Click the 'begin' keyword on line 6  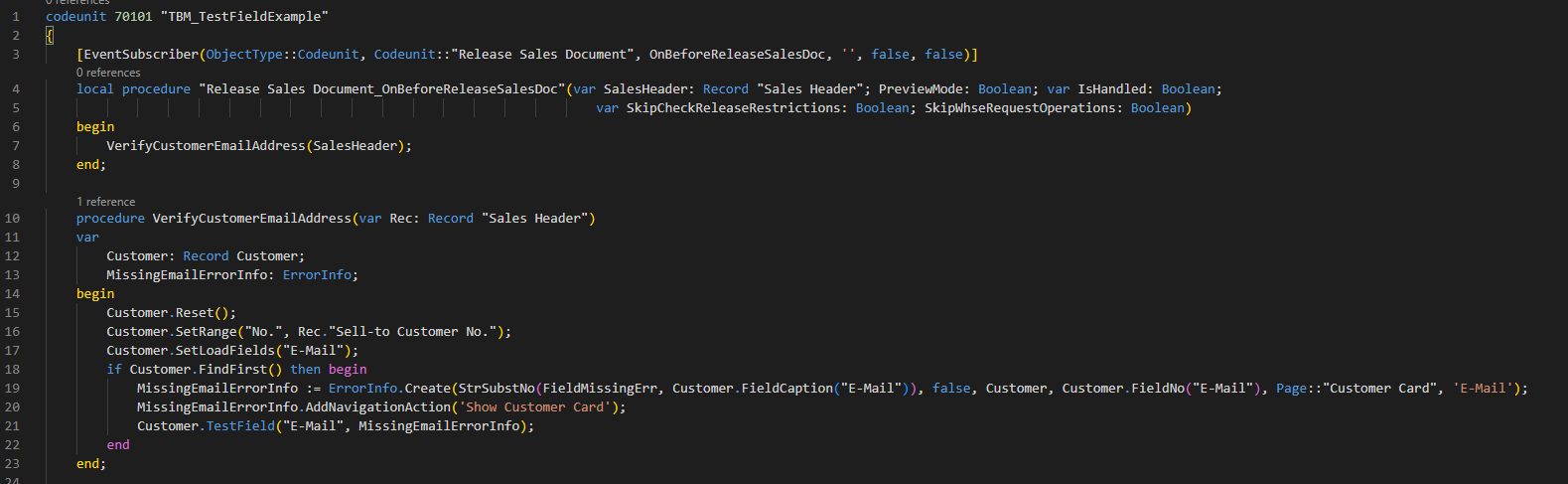tap(95, 127)
